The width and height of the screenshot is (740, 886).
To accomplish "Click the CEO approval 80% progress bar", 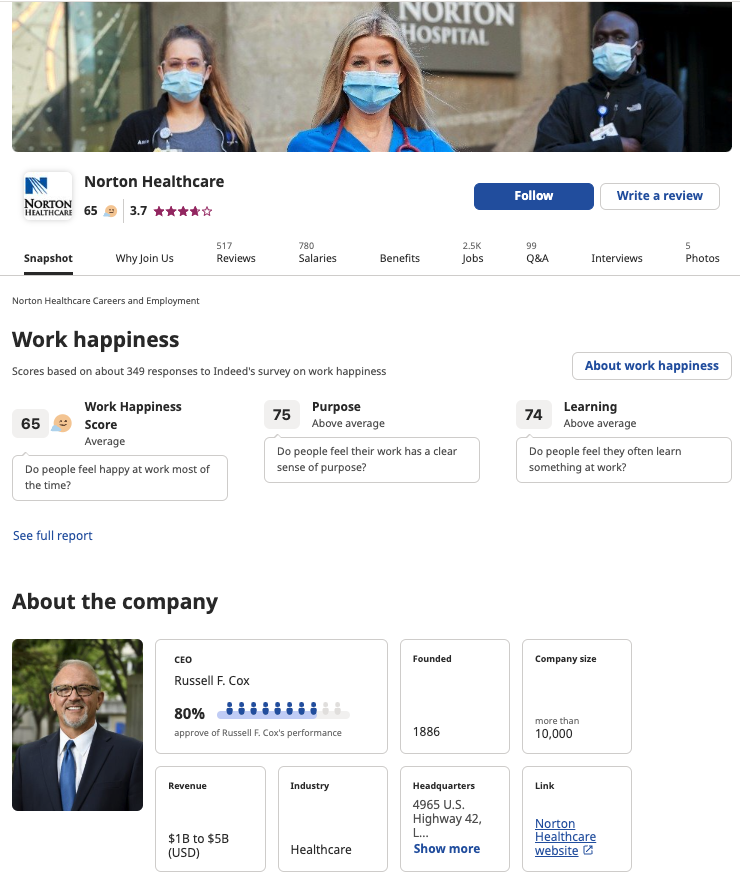I will [x=283, y=710].
